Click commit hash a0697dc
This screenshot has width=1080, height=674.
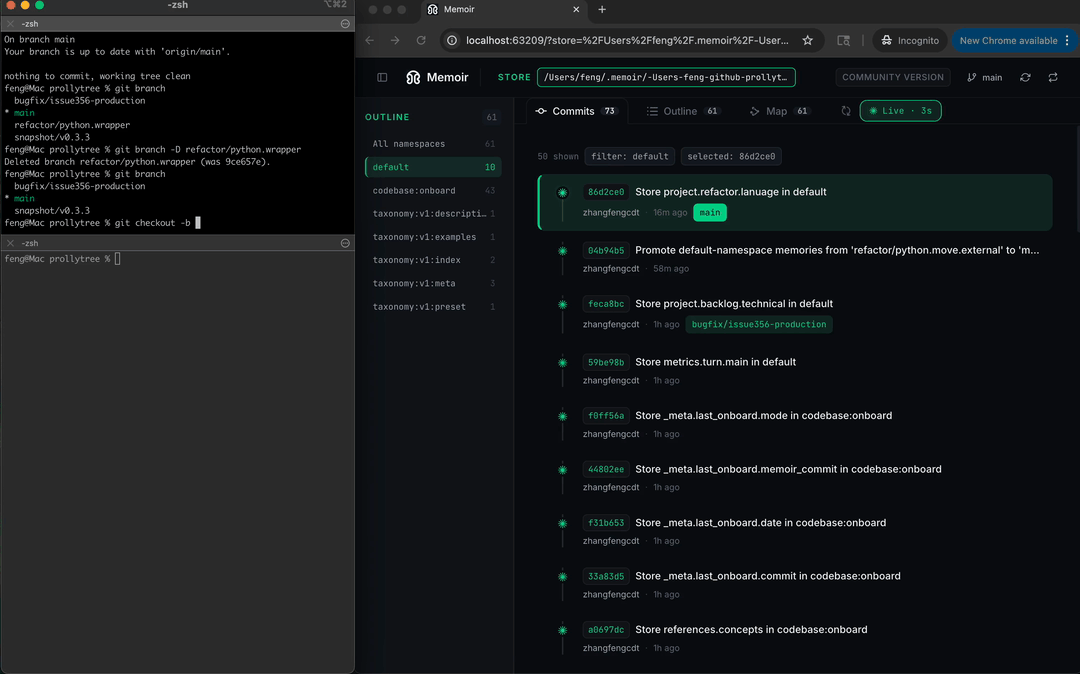606,630
